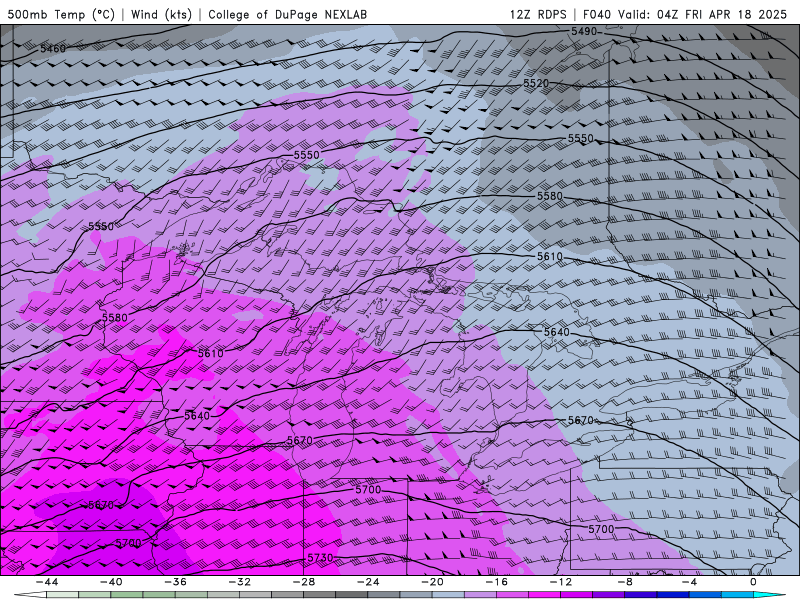
Task: Click the -40 tick on the temperature scale
Action: click(x=111, y=582)
